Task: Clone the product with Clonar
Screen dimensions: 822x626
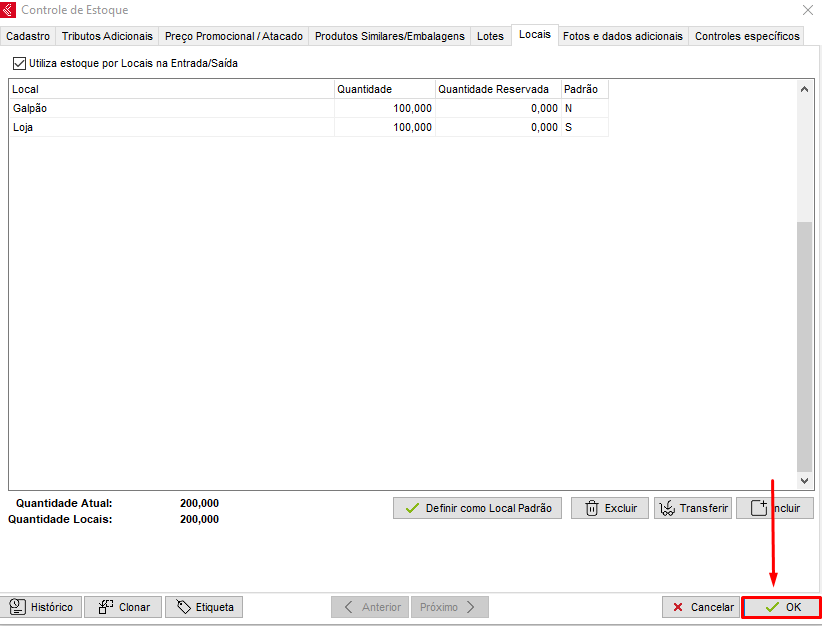Action: pos(124,607)
